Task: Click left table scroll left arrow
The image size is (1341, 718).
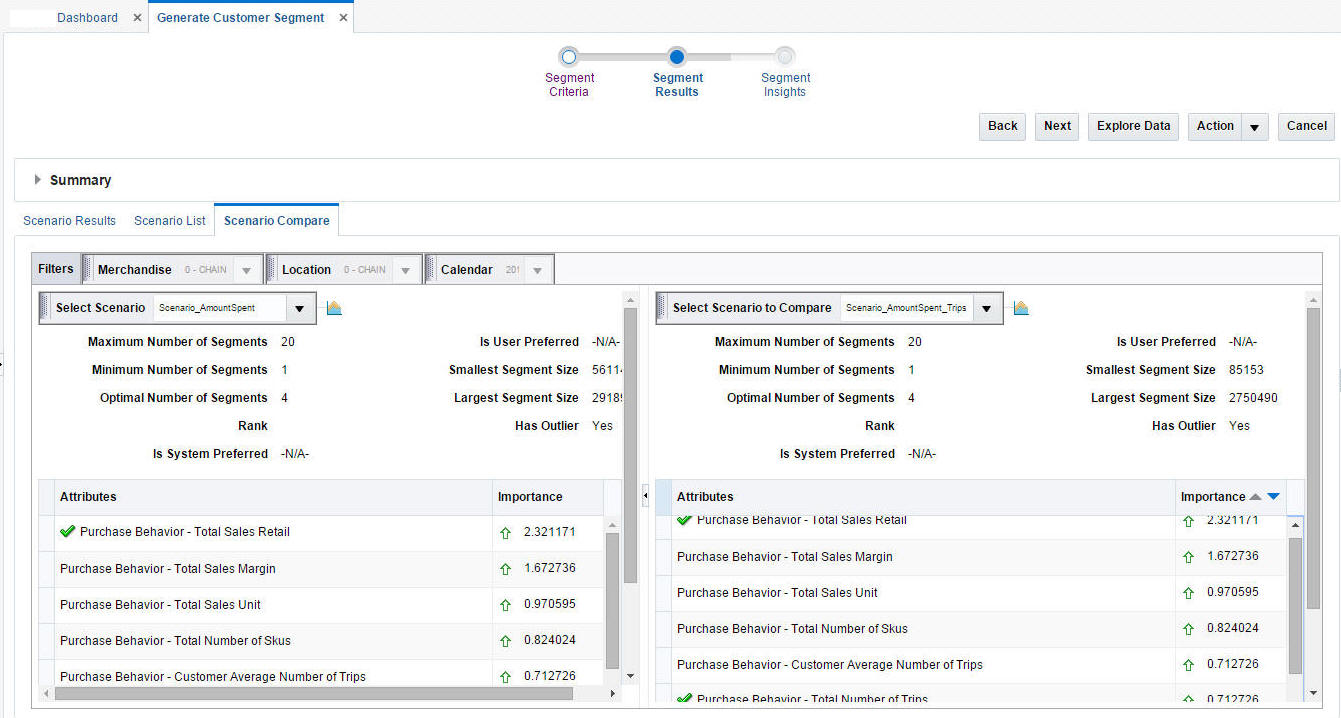Action: [47, 693]
